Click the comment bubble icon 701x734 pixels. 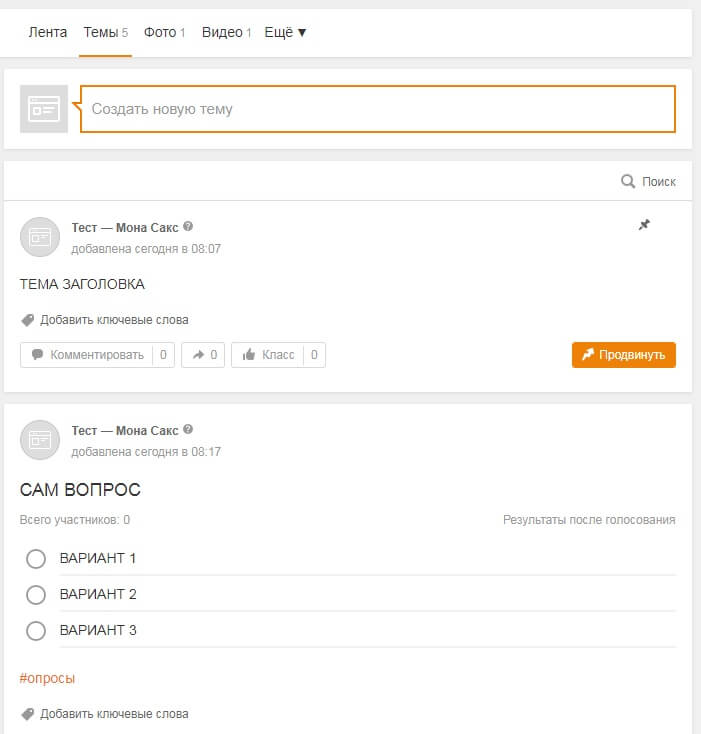point(37,355)
